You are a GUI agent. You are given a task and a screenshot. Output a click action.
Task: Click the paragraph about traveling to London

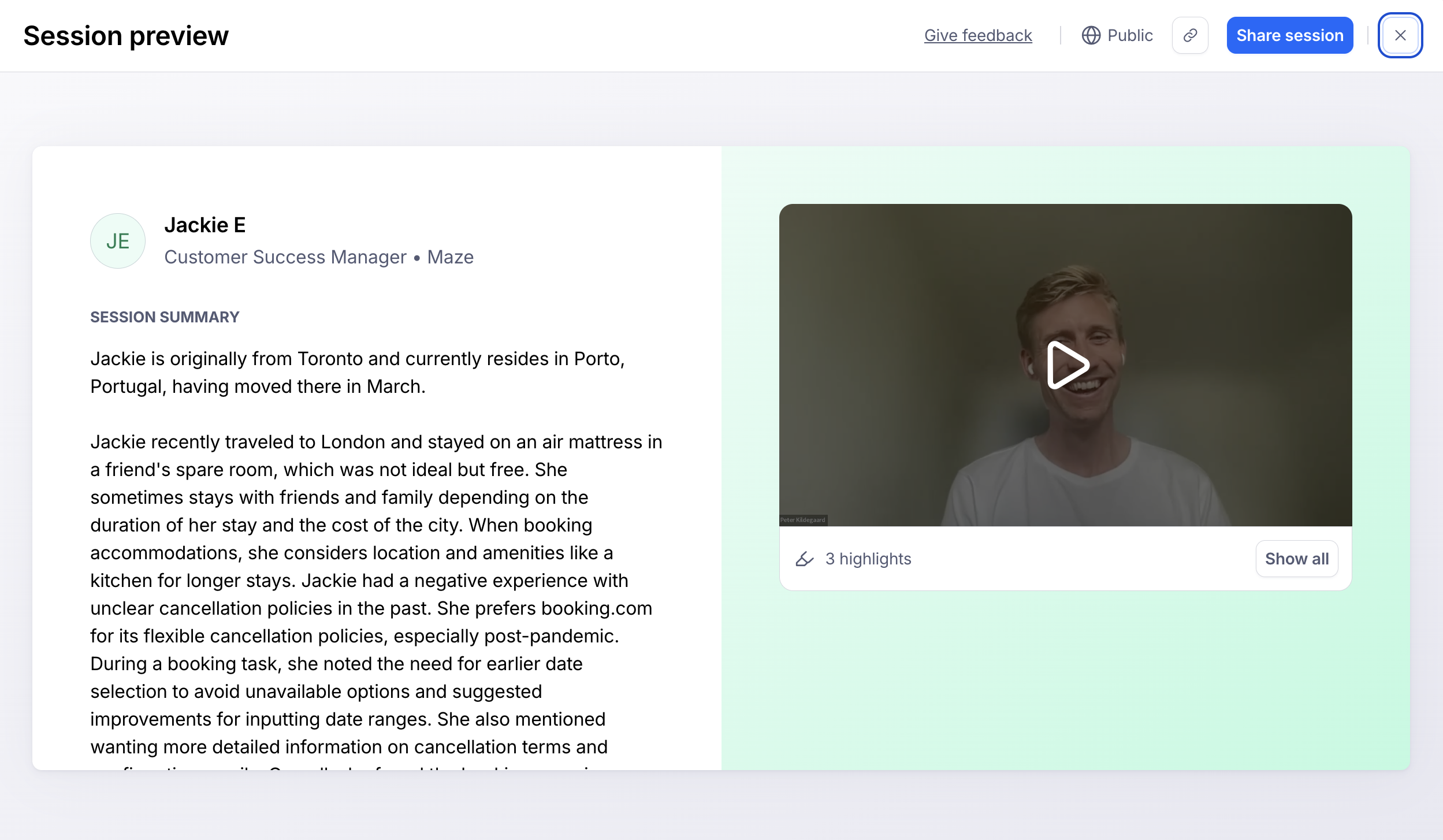pos(375,581)
